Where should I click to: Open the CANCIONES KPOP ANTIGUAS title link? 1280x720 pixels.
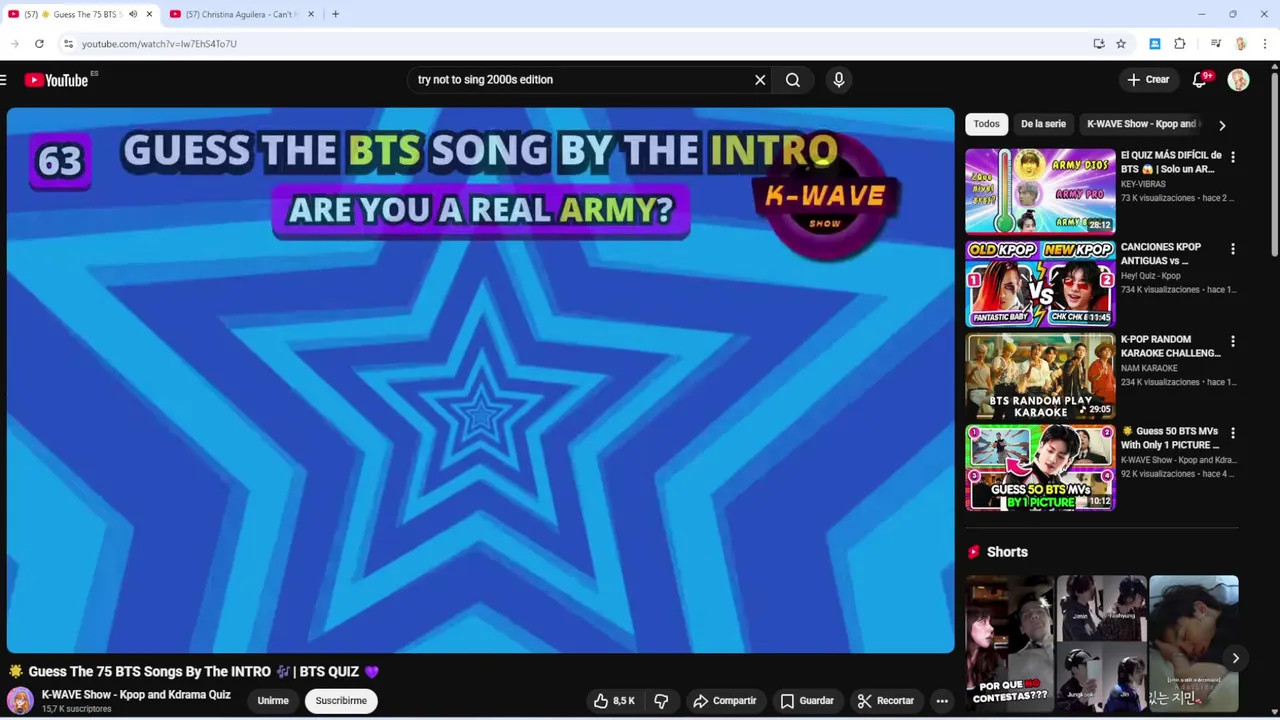click(1161, 254)
